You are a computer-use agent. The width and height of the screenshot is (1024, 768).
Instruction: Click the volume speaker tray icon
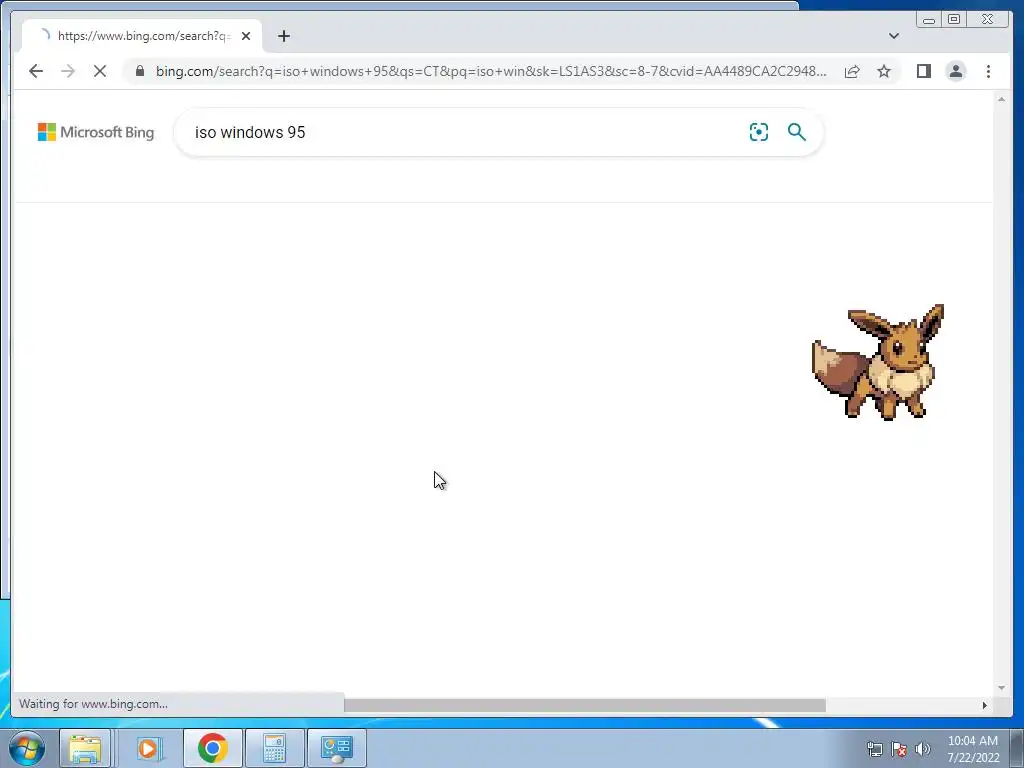(922, 749)
